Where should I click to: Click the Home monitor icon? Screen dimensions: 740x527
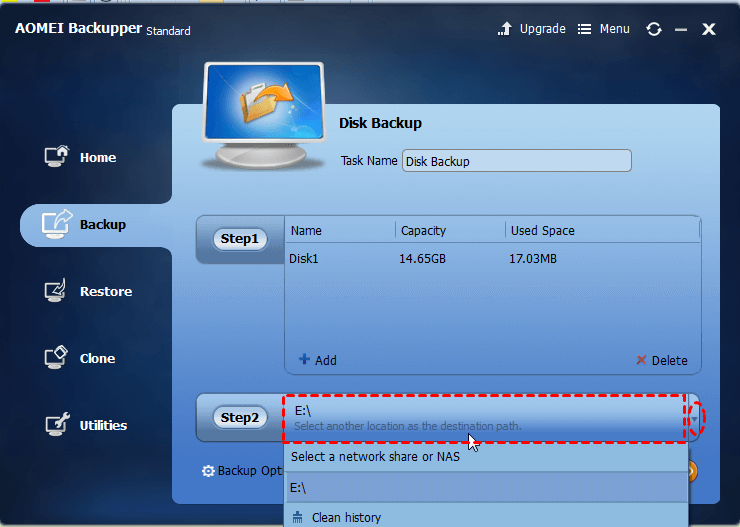[57, 156]
